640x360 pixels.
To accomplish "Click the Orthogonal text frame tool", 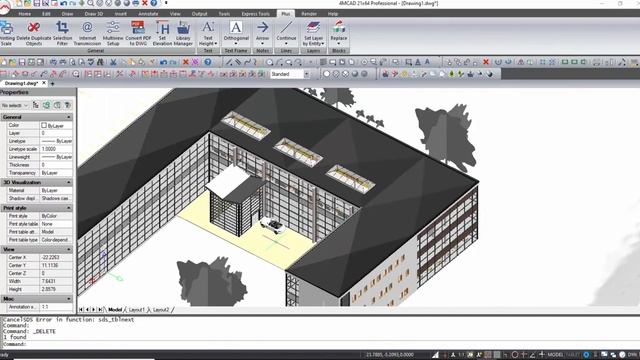I will click(236, 33).
